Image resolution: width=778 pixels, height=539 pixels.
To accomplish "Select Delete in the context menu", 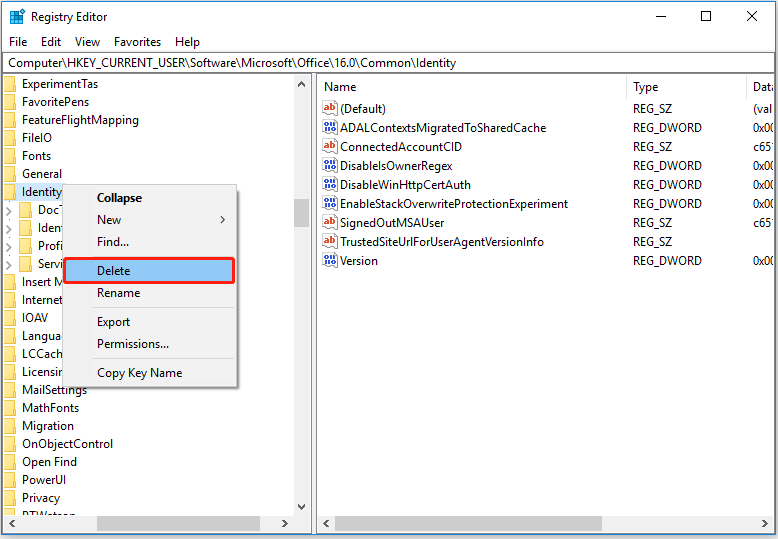I will pos(149,271).
